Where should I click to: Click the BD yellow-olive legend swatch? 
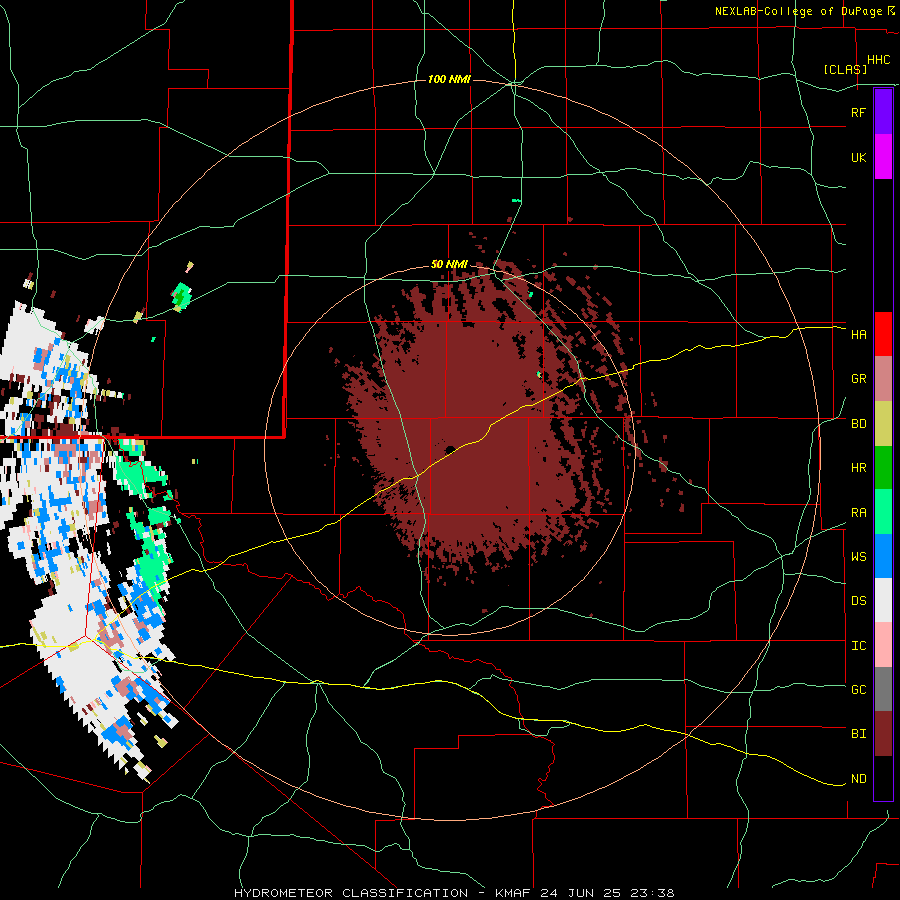(x=883, y=424)
